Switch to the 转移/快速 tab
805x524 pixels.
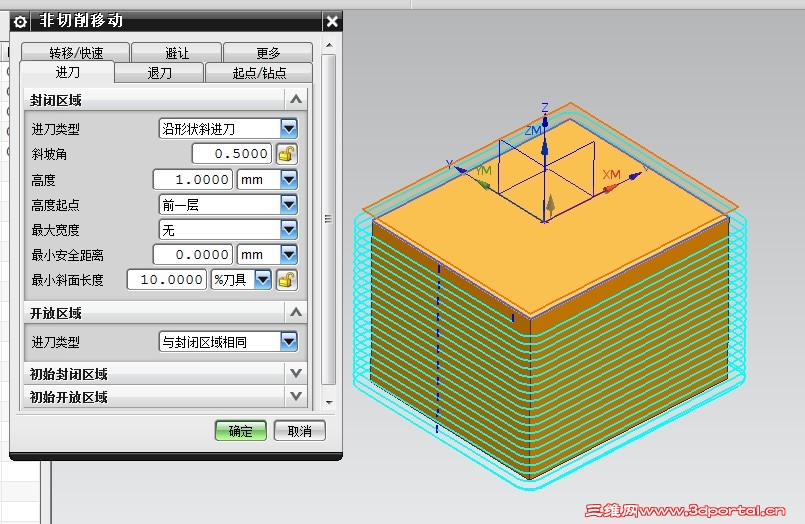click(75, 52)
